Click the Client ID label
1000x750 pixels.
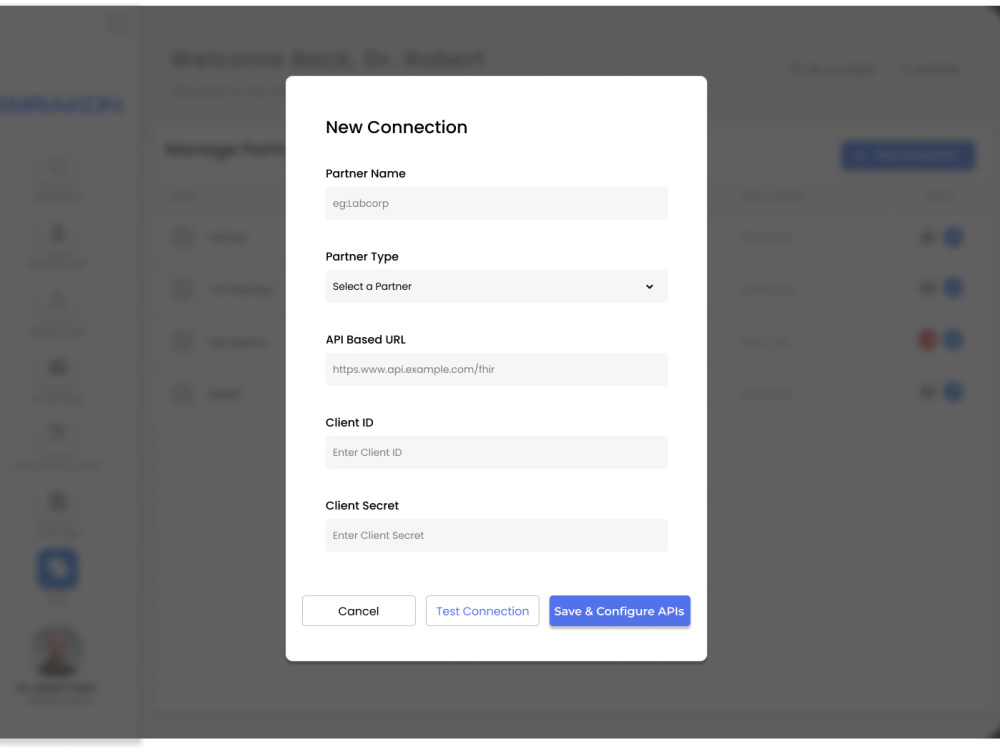coord(349,422)
